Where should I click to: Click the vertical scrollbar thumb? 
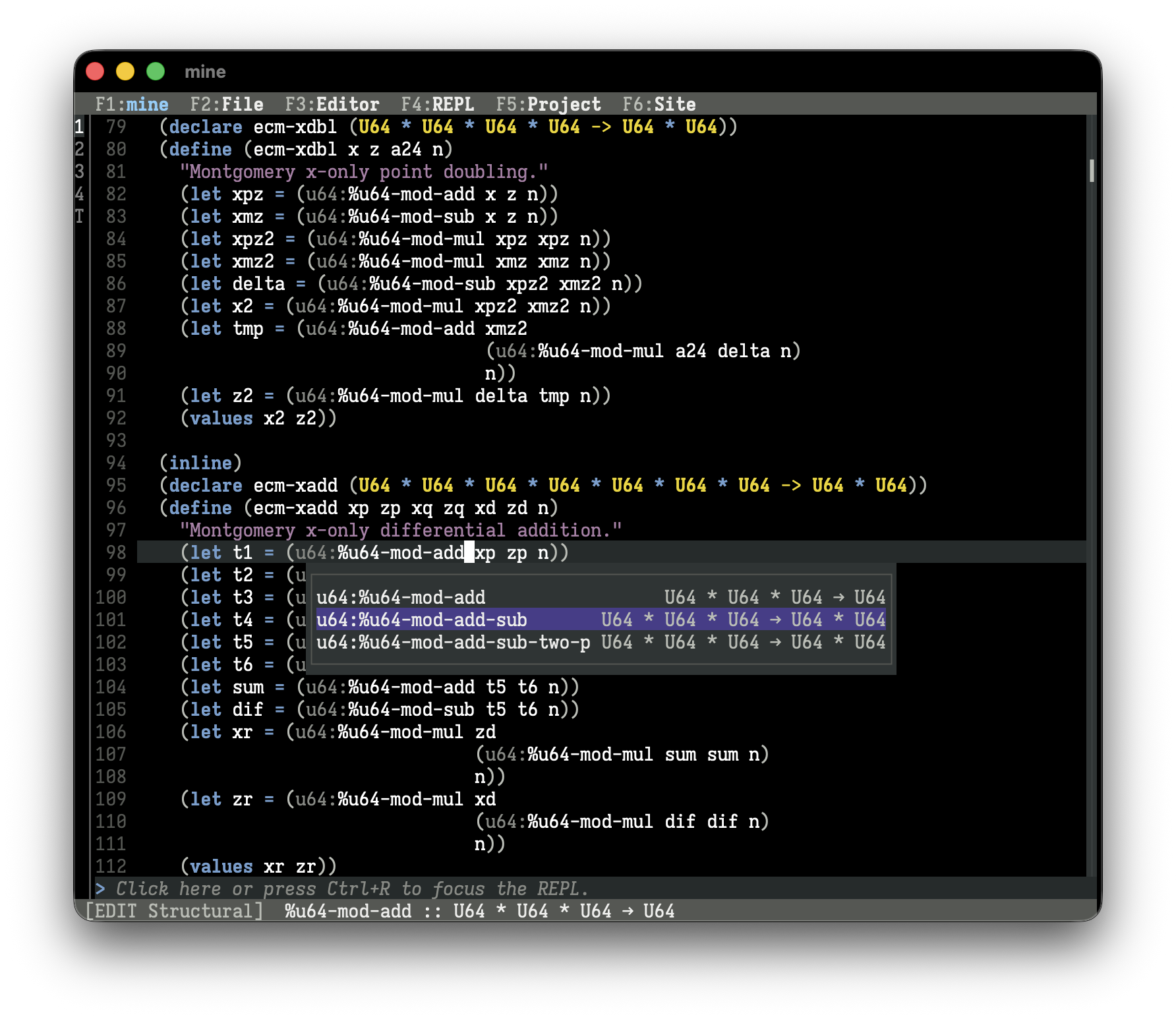coord(1092,171)
